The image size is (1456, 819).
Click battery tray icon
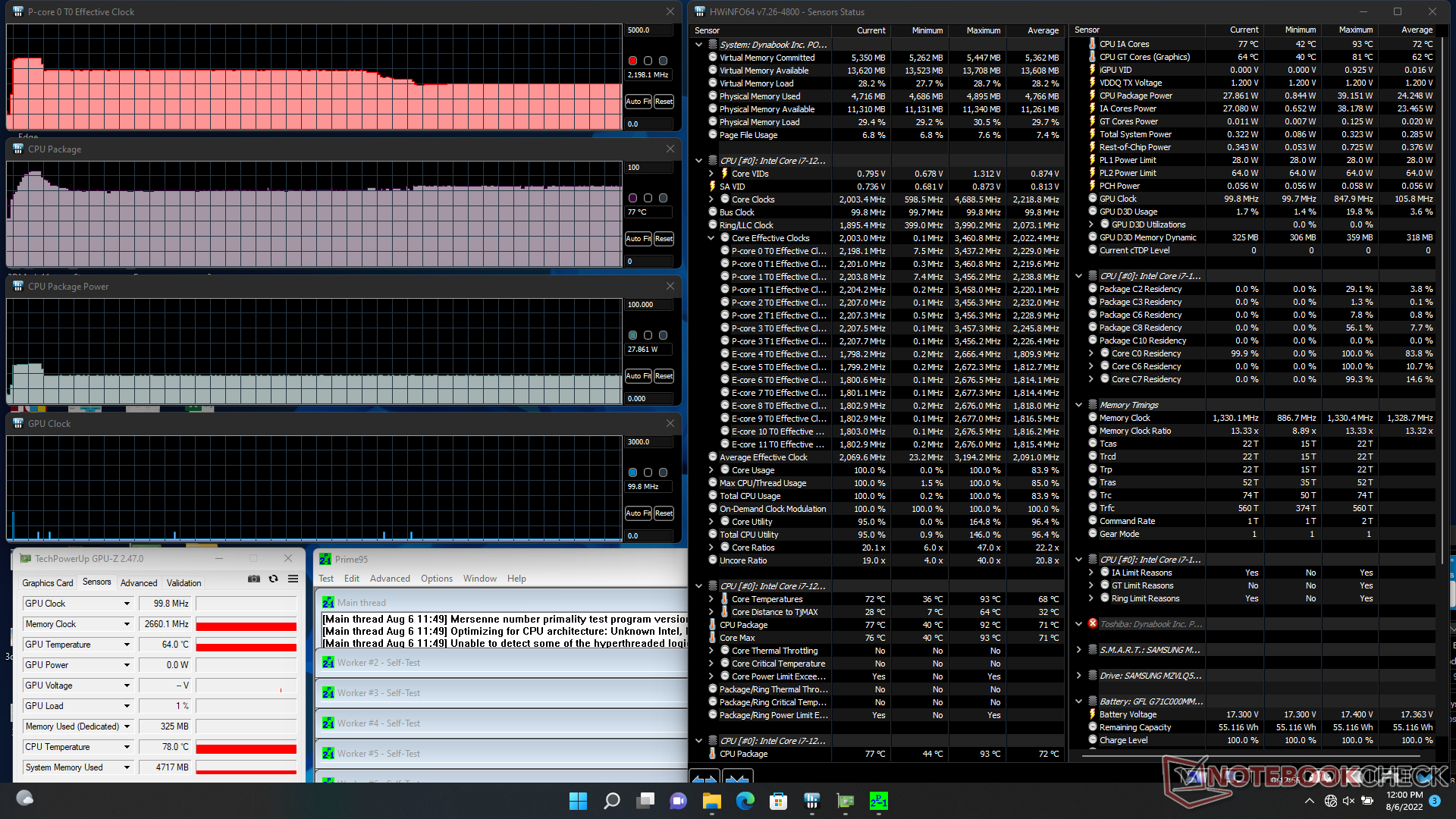click(1367, 801)
